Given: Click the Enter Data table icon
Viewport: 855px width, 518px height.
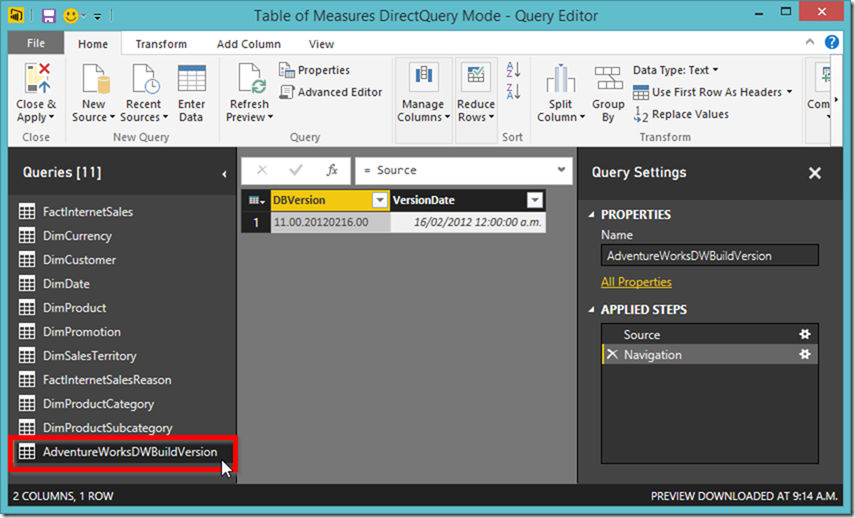Looking at the screenshot, I should (191, 79).
